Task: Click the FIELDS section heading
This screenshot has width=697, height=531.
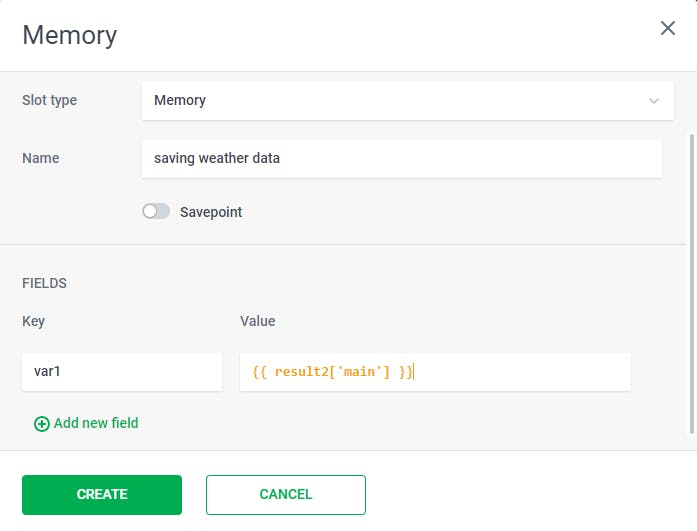Action: 44,283
